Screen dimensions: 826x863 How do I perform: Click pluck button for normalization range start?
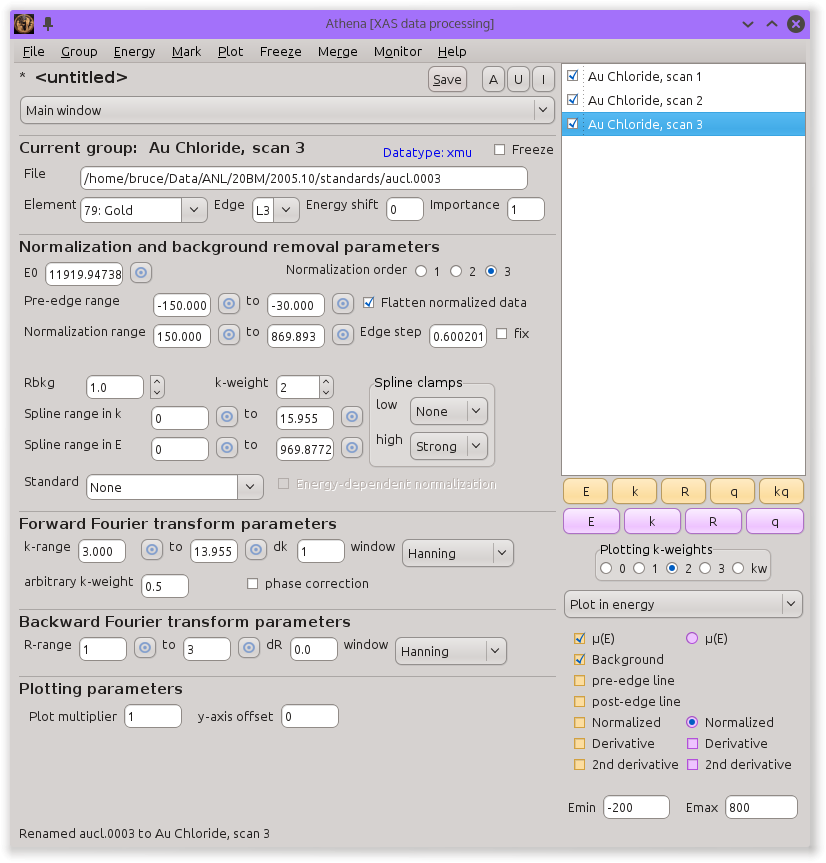click(x=229, y=334)
